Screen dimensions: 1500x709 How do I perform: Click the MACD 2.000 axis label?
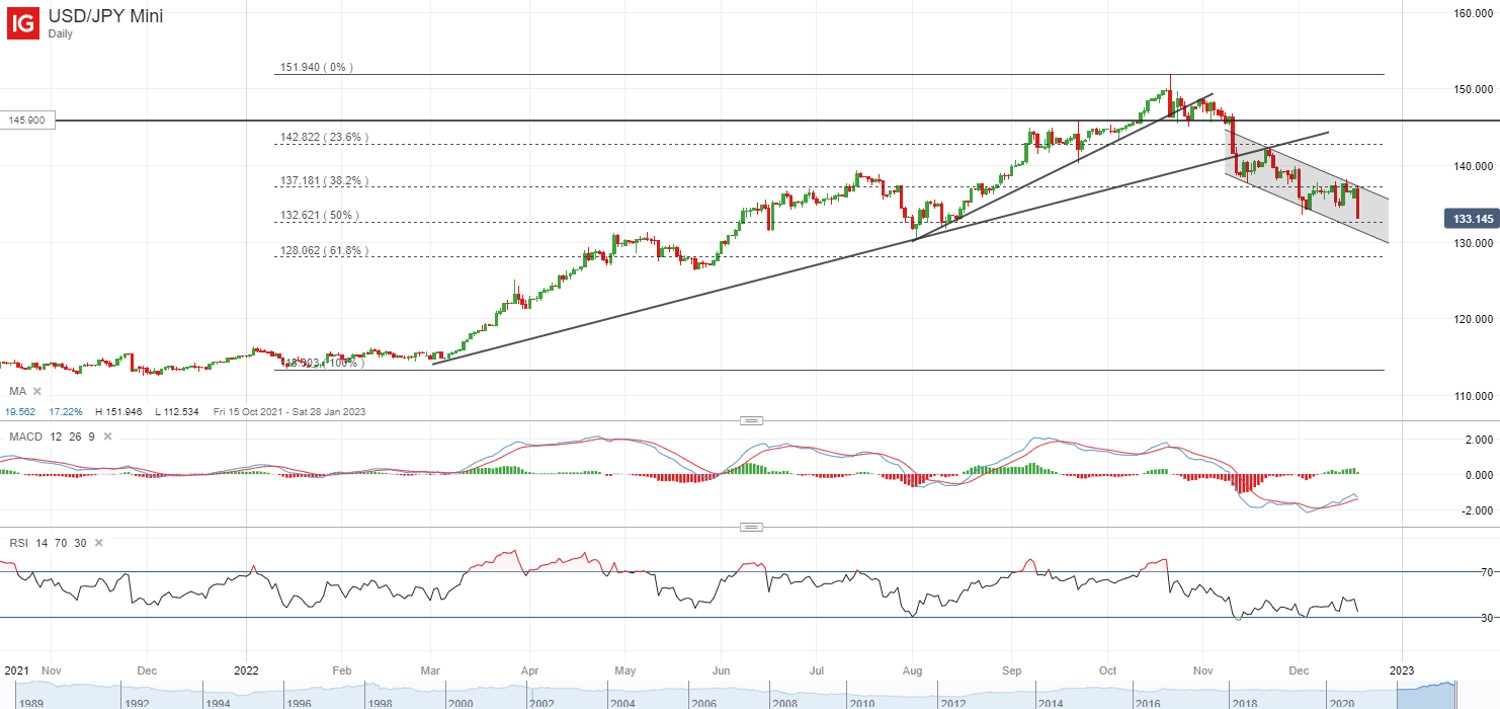1479,439
